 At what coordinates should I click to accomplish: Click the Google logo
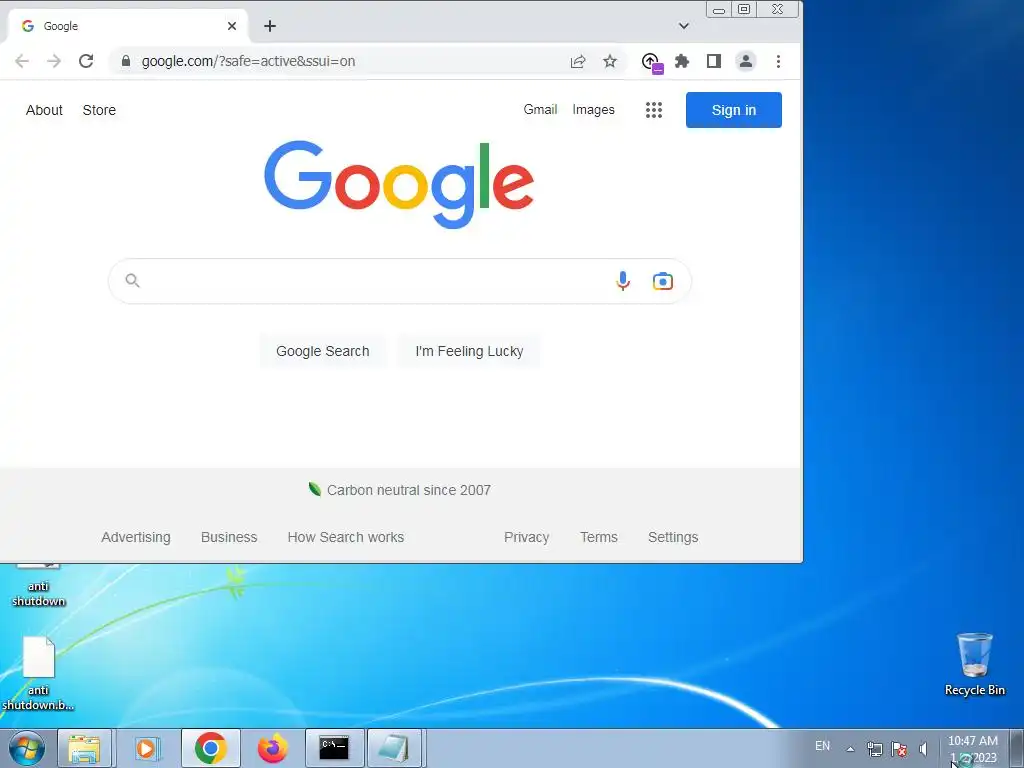(399, 184)
